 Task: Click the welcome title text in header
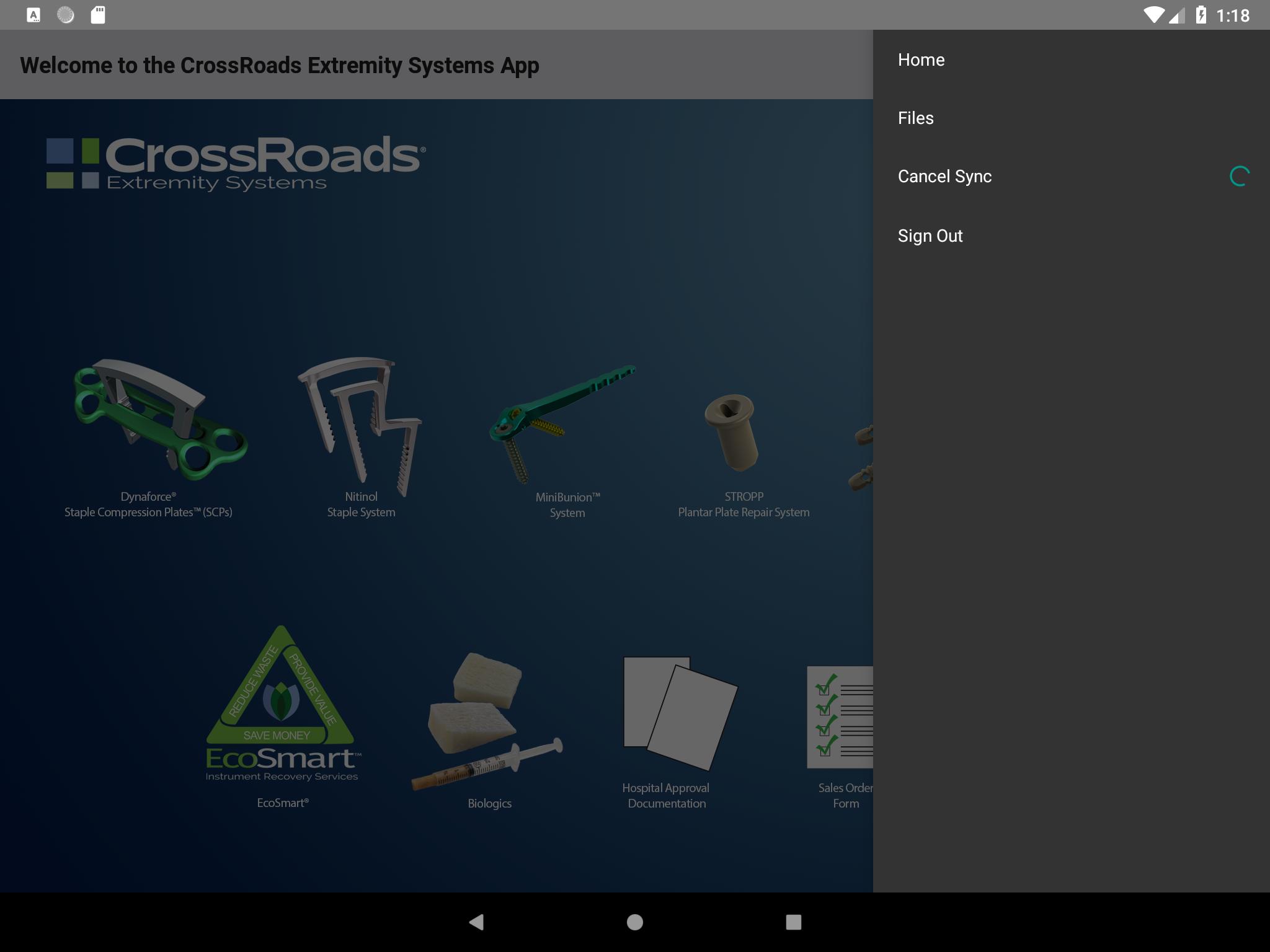pos(280,65)
